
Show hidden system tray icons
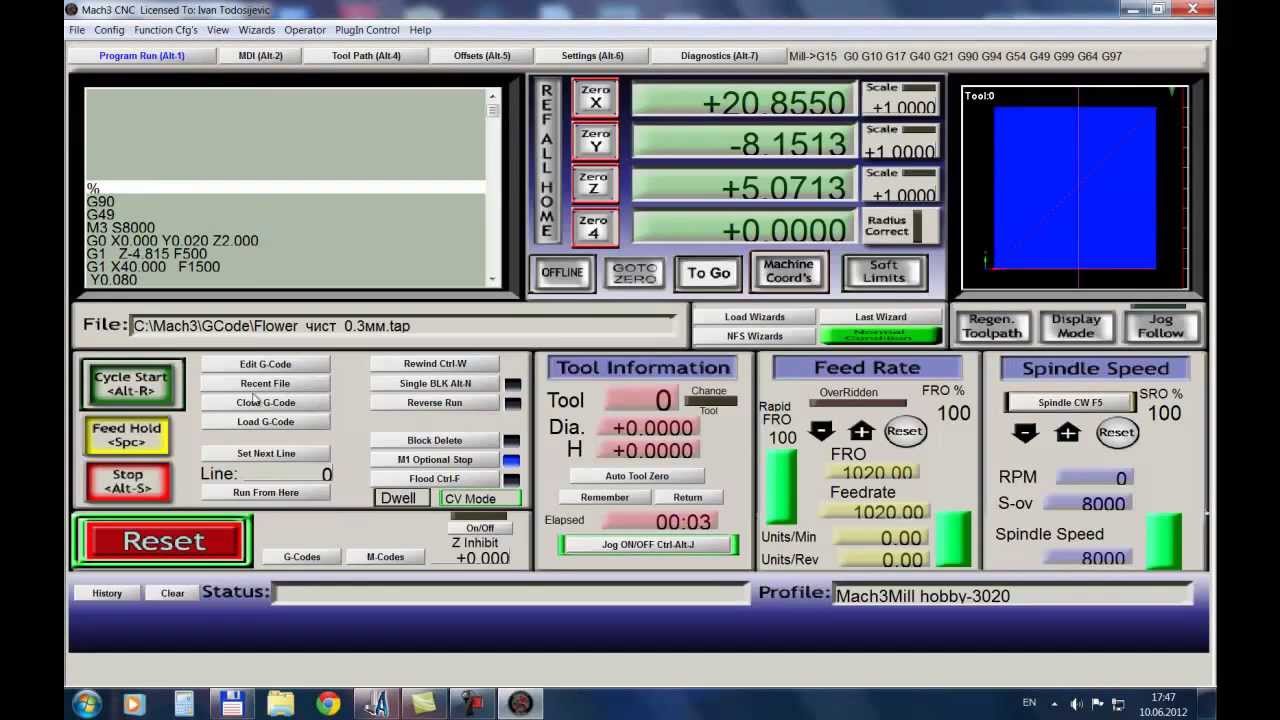tap(1054, 704)
